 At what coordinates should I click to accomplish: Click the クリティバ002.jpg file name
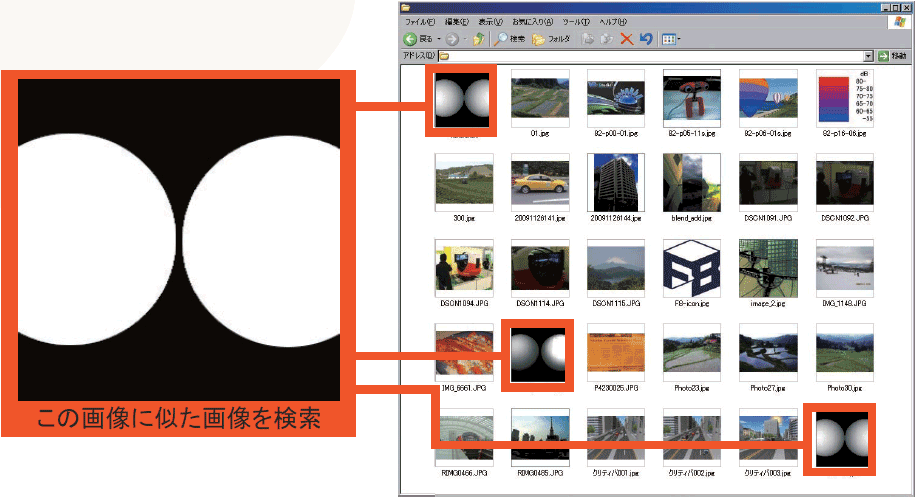click(x=692, y=472)
